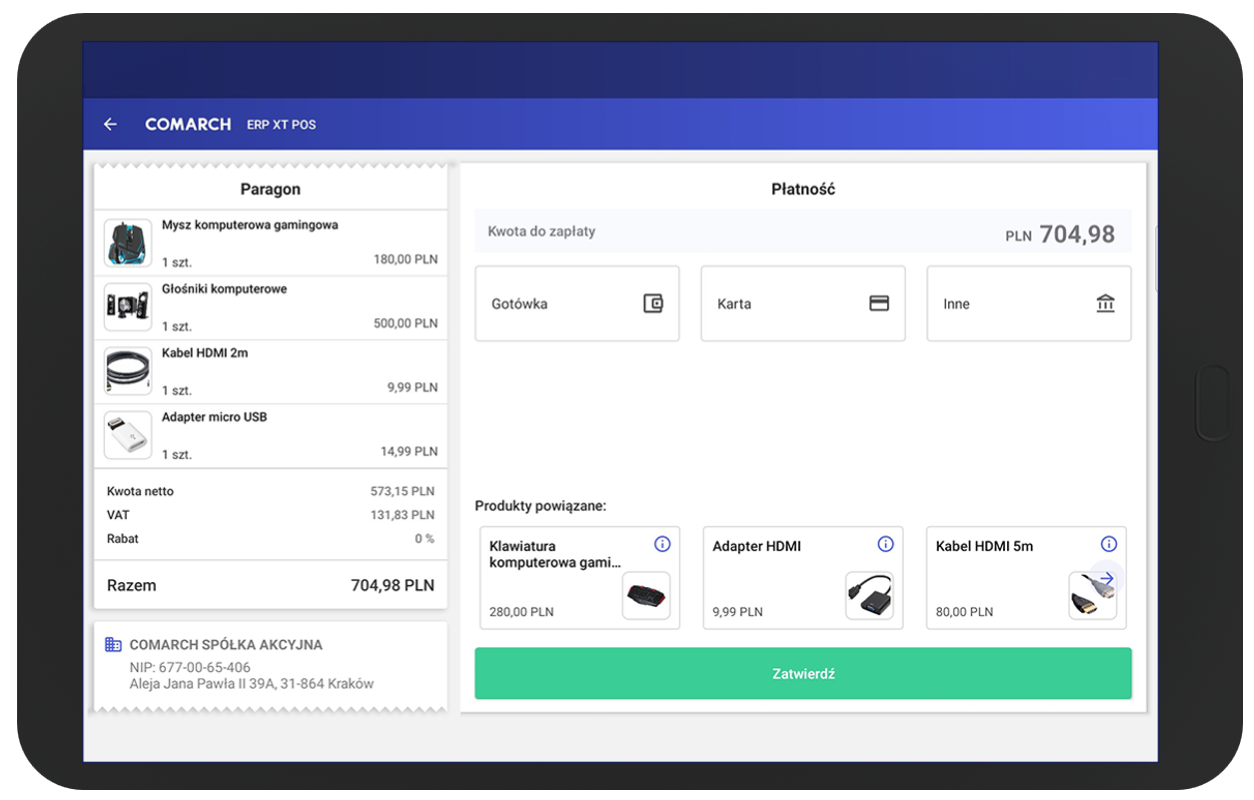
Task: Click the COMARCH logo in header
Action: [188, 124]
